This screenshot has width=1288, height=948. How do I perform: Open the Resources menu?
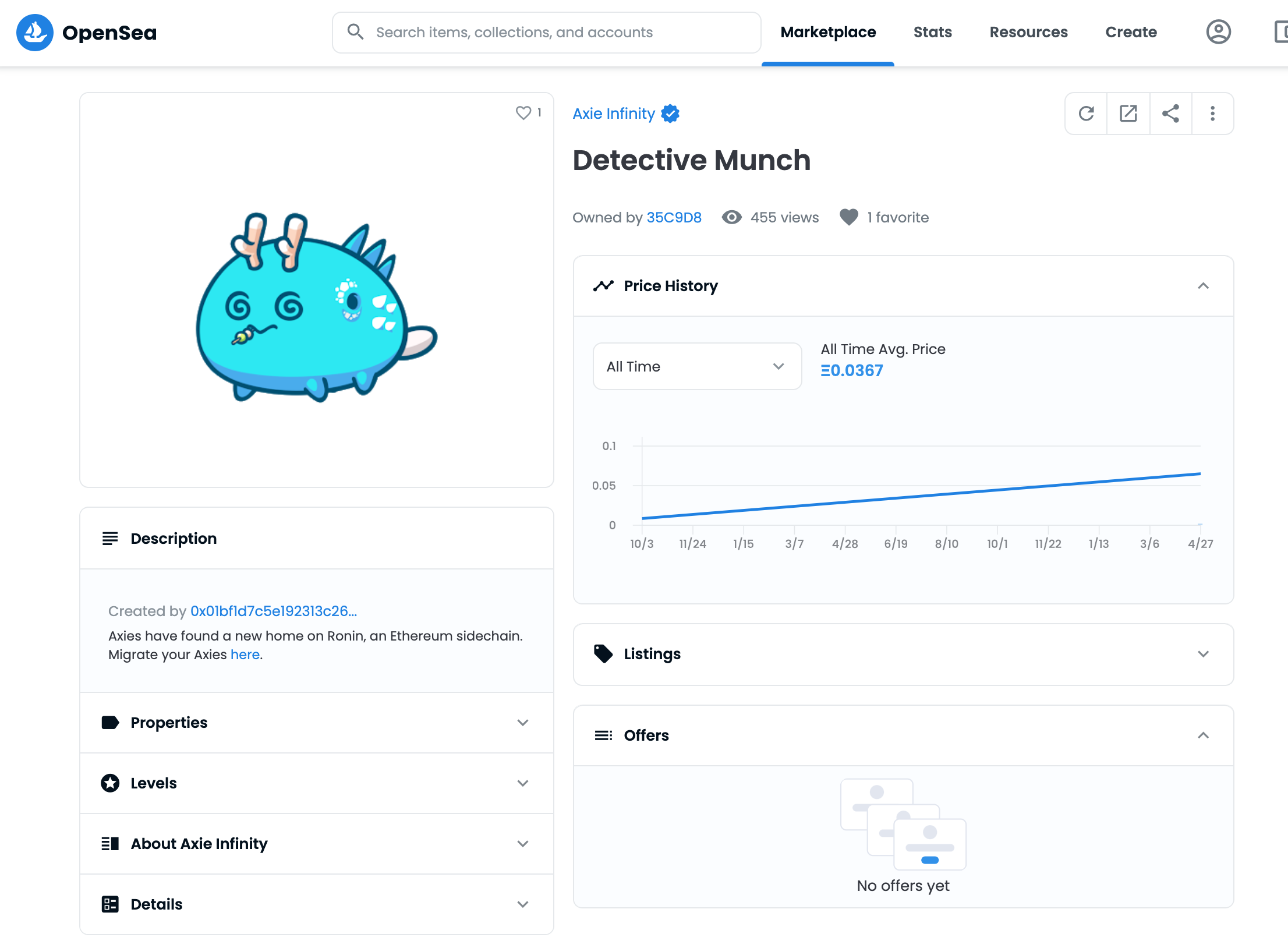coord(1028,32)
